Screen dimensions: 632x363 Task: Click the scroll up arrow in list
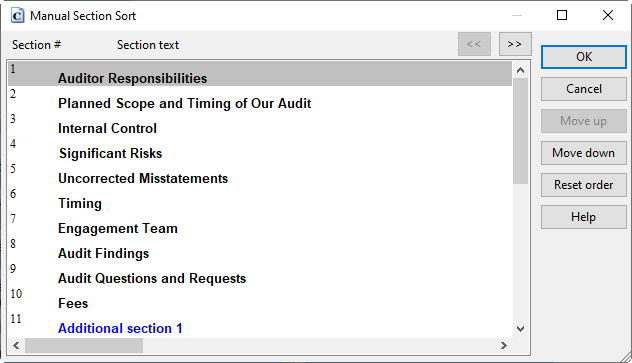click(520, 70)
